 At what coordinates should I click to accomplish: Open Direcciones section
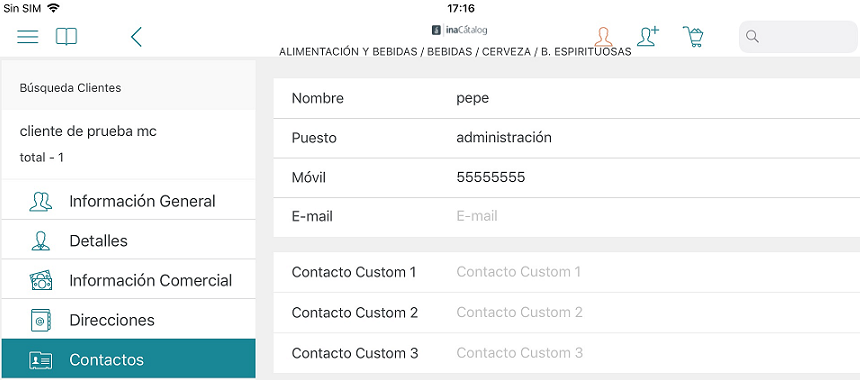click(x=129, y=320)
